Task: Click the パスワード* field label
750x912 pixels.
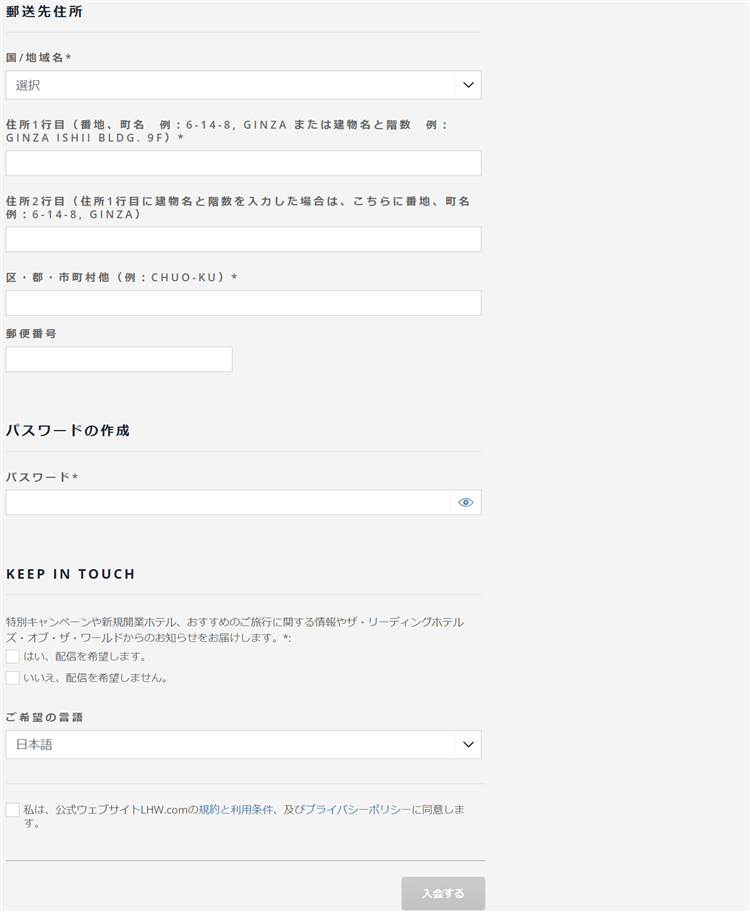Action: pos(42,478)
